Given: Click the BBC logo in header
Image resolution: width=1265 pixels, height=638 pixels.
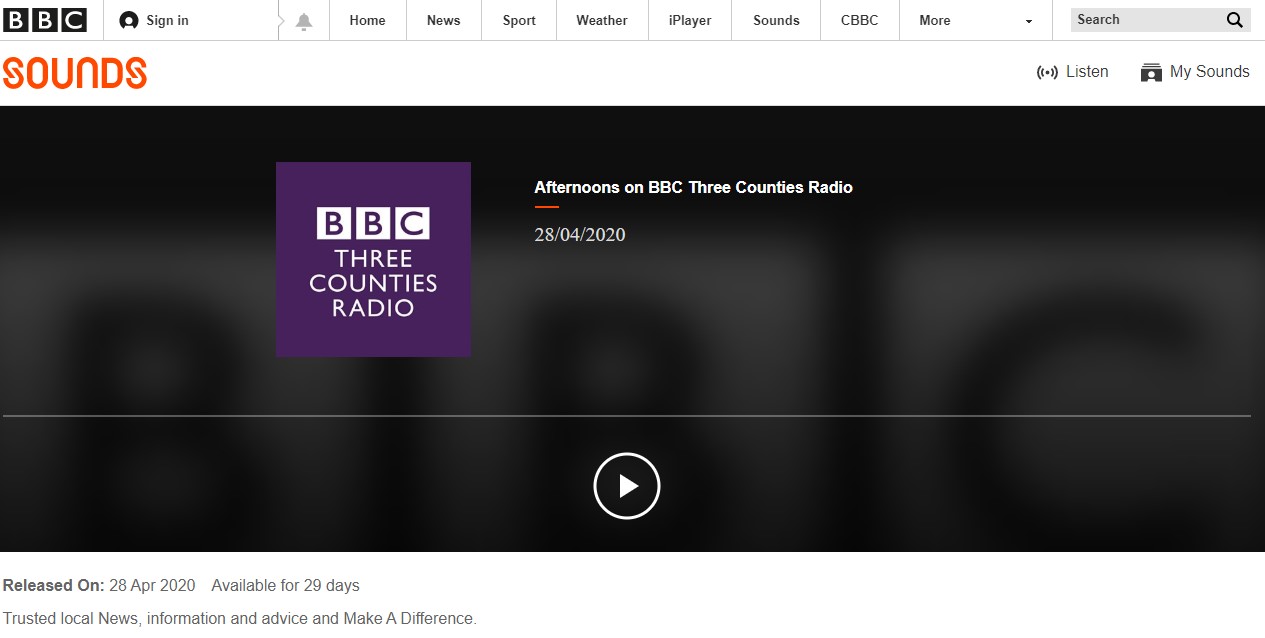Looking at the screenshot, I should [x=45, y=20].
